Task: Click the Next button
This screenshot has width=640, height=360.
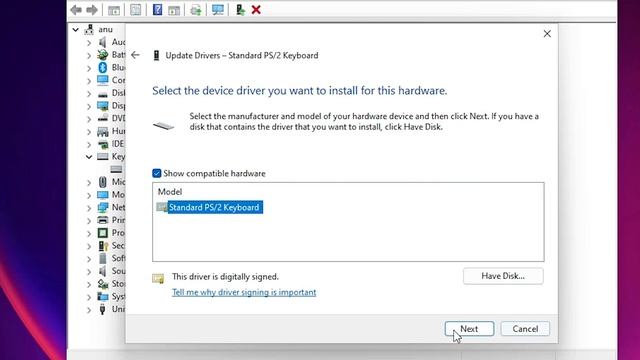Action: 469,329
